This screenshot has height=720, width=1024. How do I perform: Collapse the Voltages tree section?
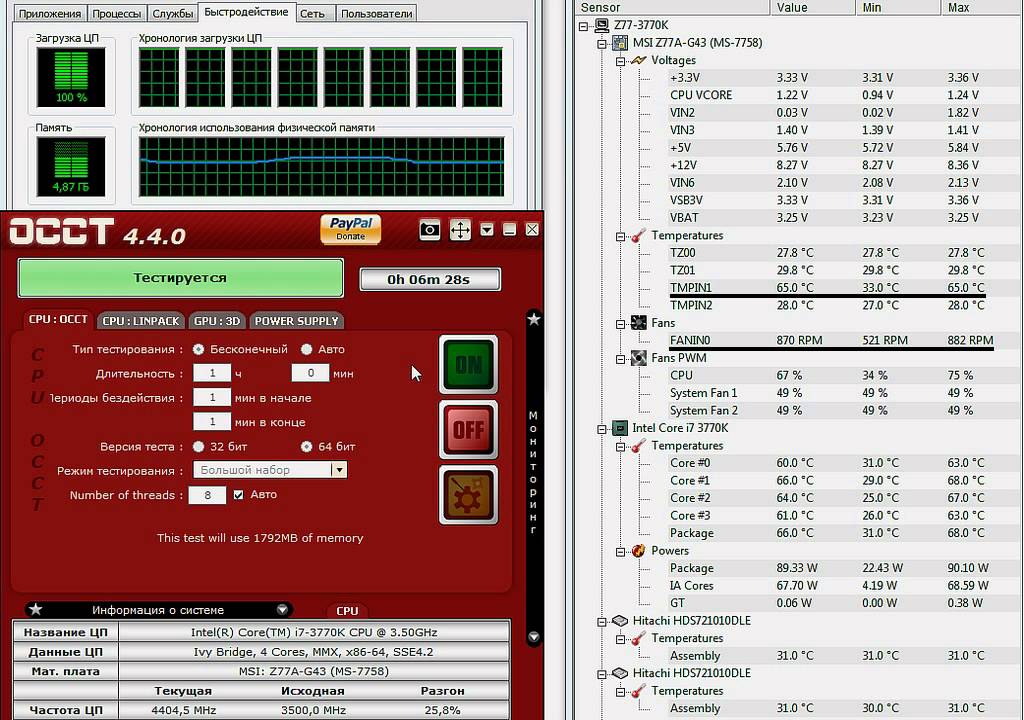tap(620, 60)
